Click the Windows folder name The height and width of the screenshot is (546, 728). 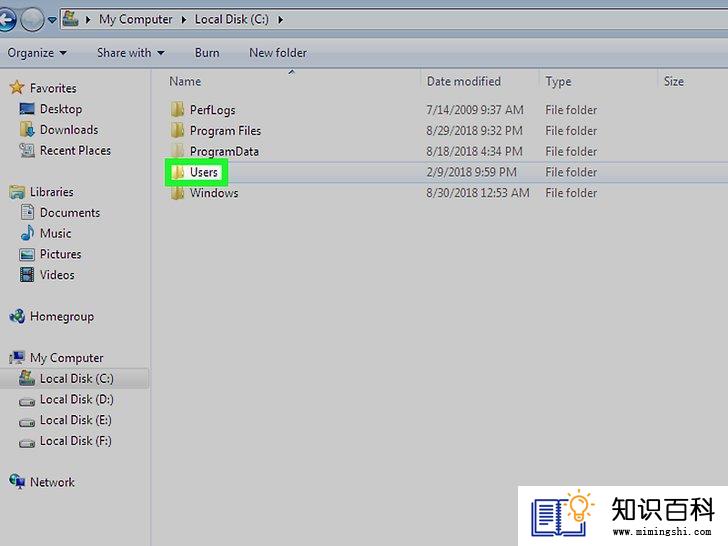tap(214, 193)
